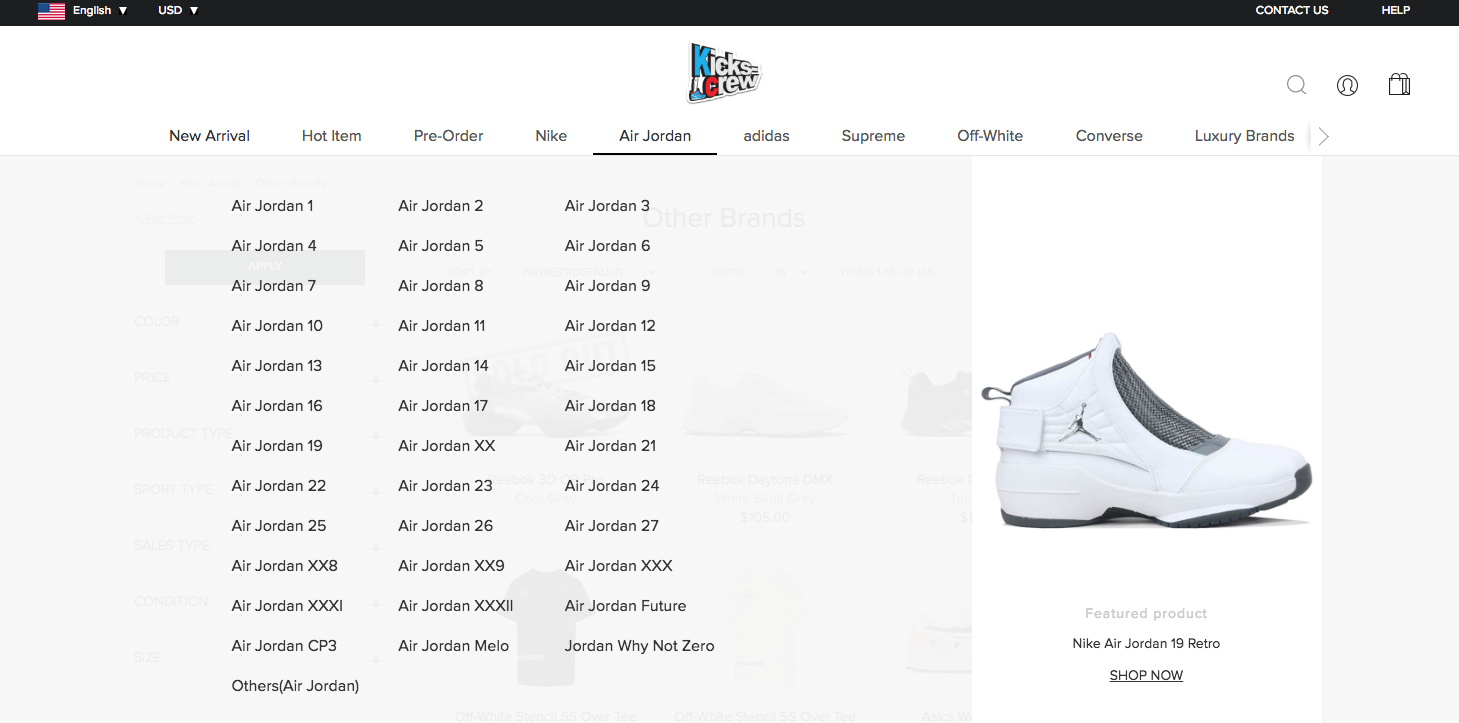Viewport: 1459px width, 723px height.
Task: Select Air Jordan 27
Action: tap(612, 526)
